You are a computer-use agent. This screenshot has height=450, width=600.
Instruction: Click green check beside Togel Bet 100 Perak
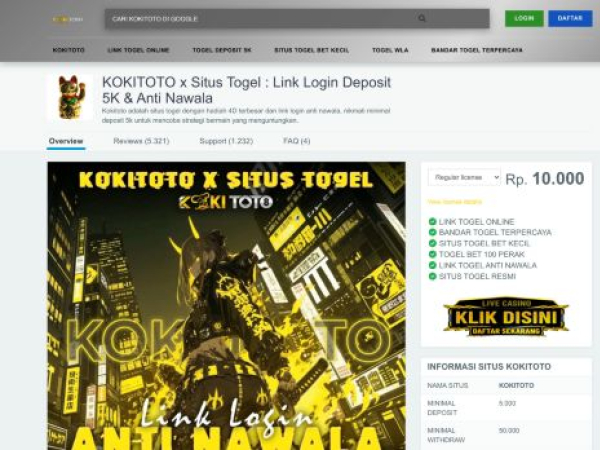point(432,254)
